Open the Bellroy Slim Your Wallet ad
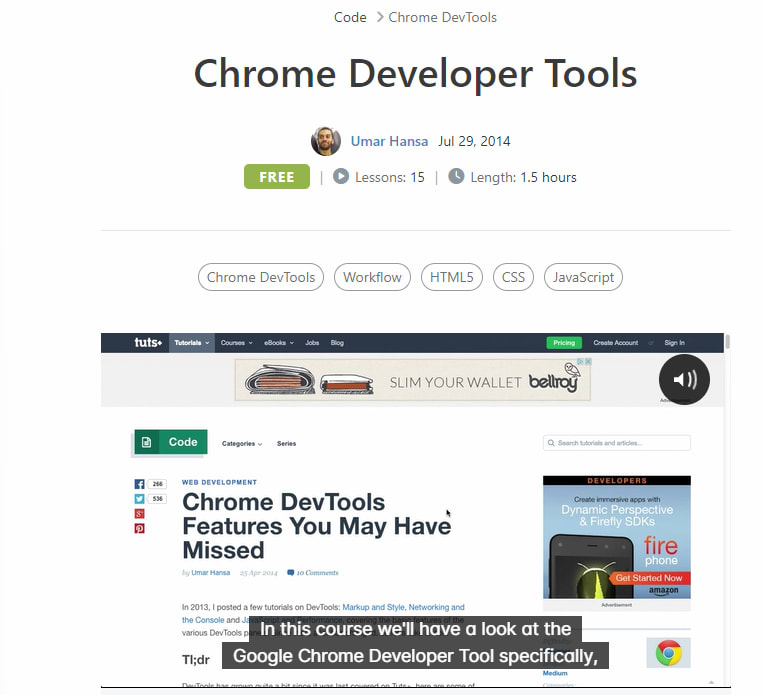 coord(412,380)
